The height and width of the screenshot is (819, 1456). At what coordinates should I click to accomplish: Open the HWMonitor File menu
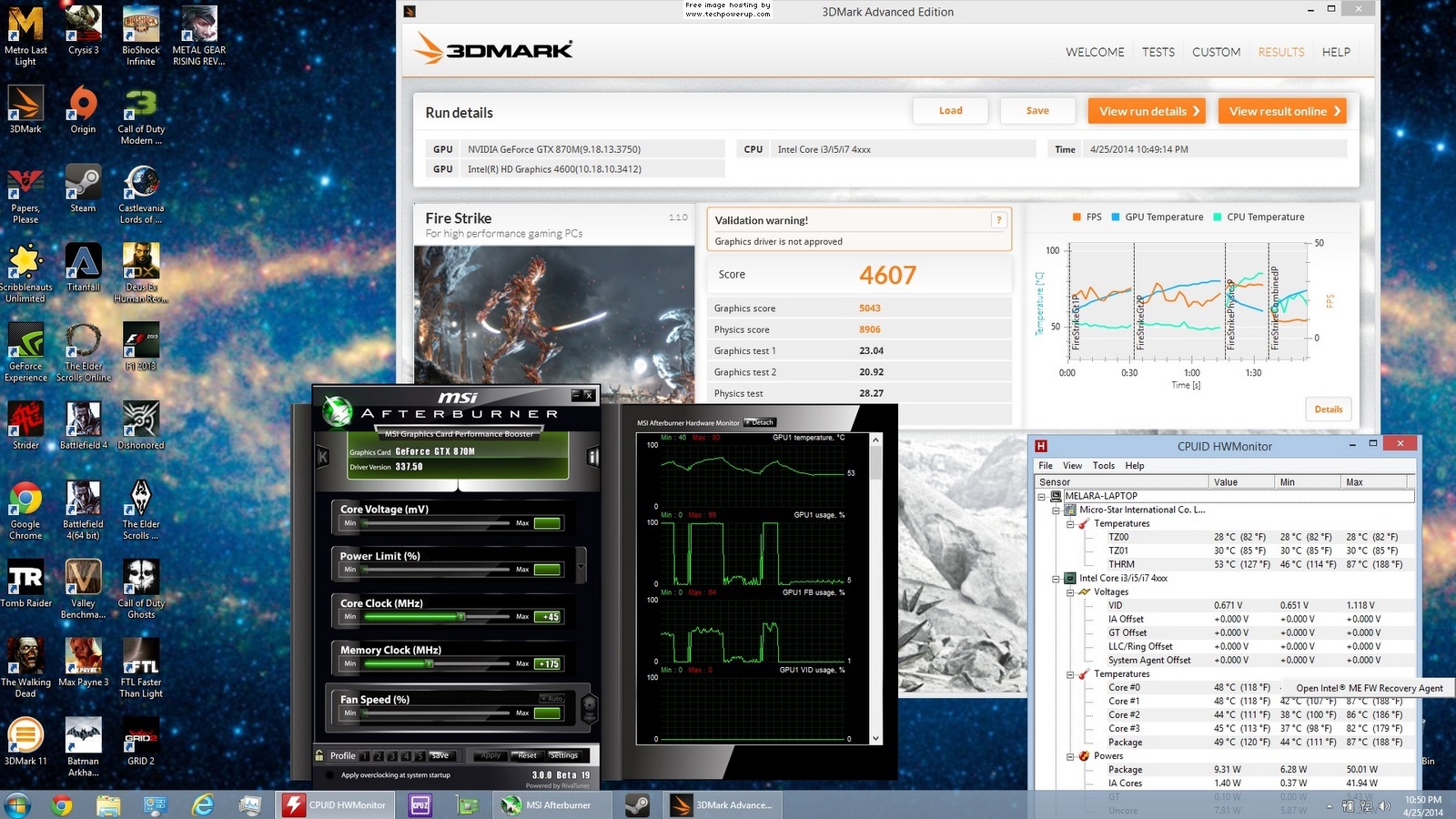1046,465
